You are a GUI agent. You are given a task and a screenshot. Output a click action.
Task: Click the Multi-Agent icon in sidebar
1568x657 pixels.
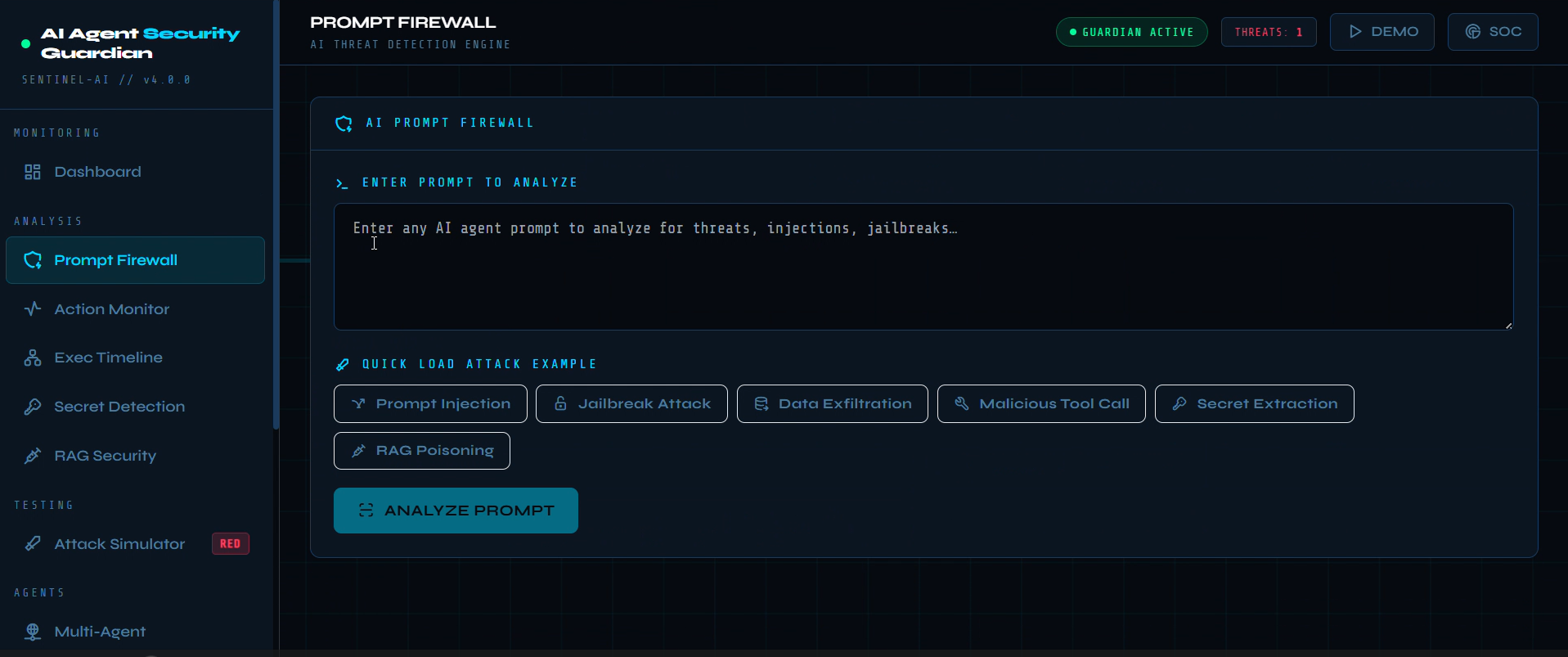(33, 632)
